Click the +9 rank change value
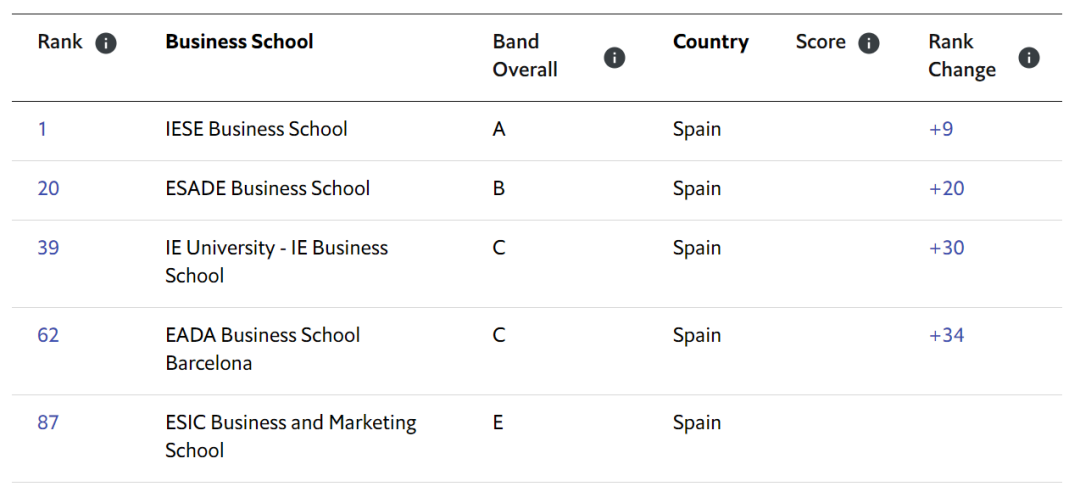The width and height of the screenshot is (1080, 492). coord(941,129)
